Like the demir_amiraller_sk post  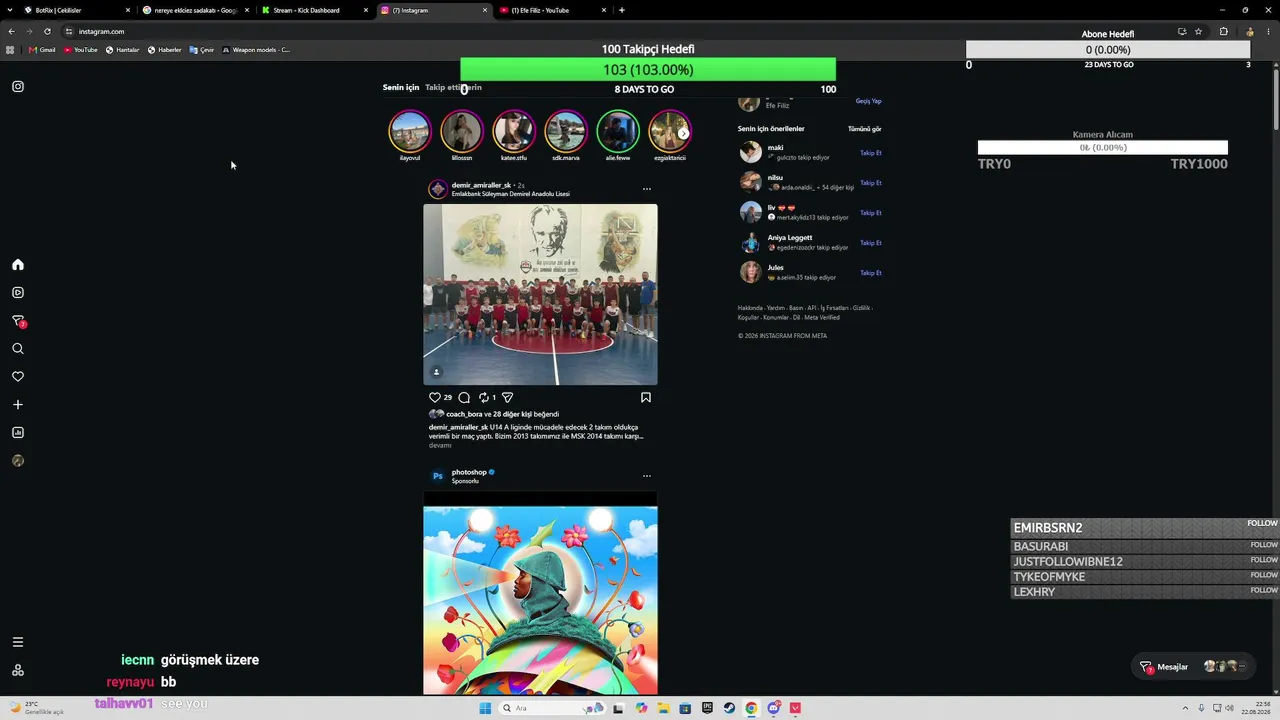point(434,397)
